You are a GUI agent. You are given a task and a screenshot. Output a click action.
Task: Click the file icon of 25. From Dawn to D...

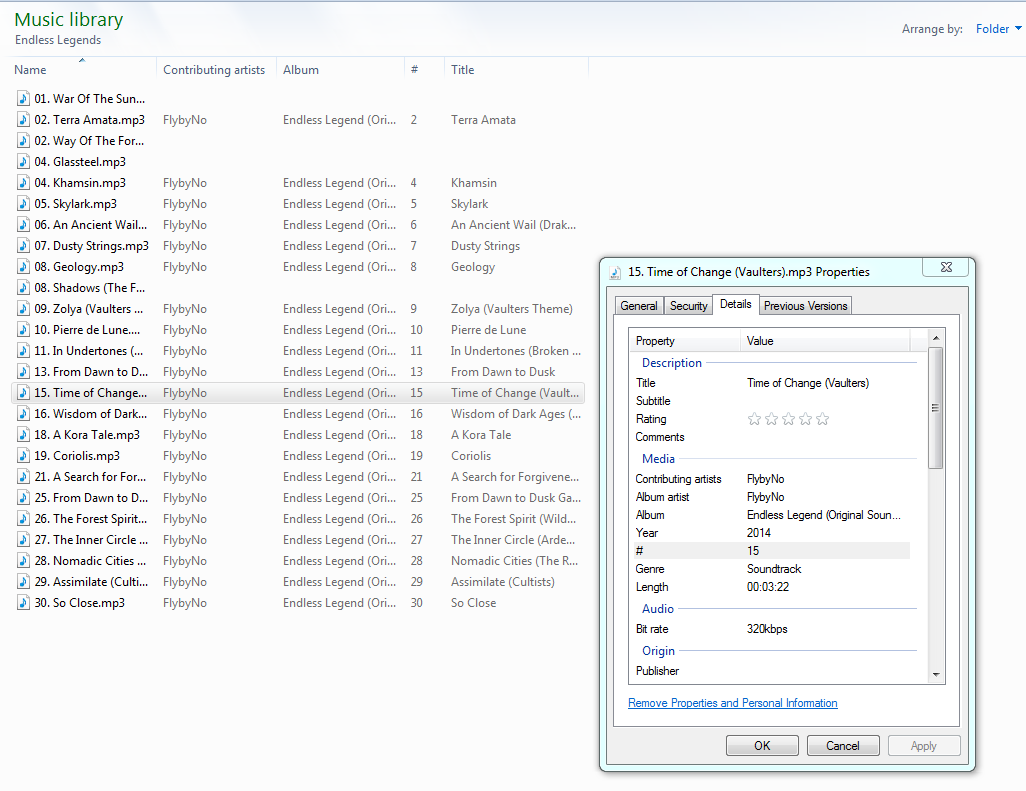tap(24, 498)
